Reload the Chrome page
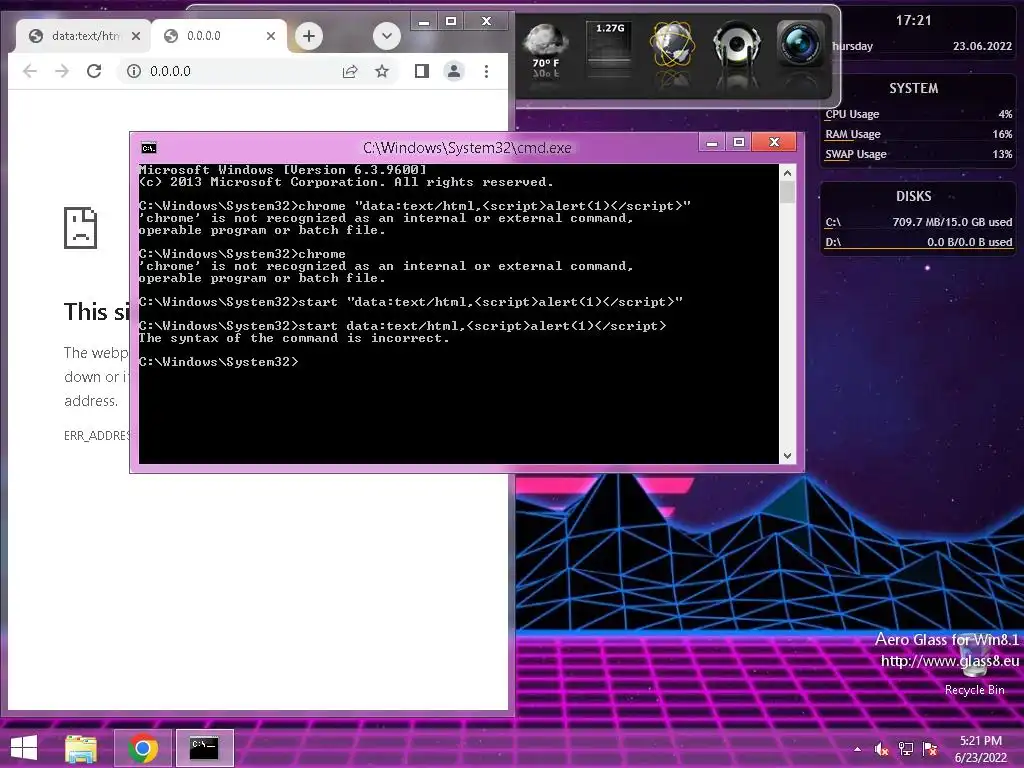The width and height of the screenshot is (1024, 768). coord(94,71)
